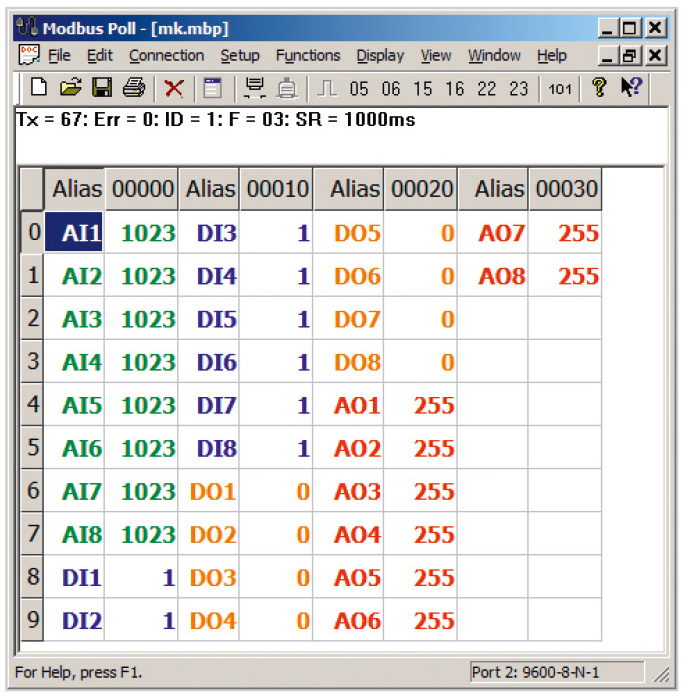Click the Disconnect icon in toolbar

coord(287,88)
